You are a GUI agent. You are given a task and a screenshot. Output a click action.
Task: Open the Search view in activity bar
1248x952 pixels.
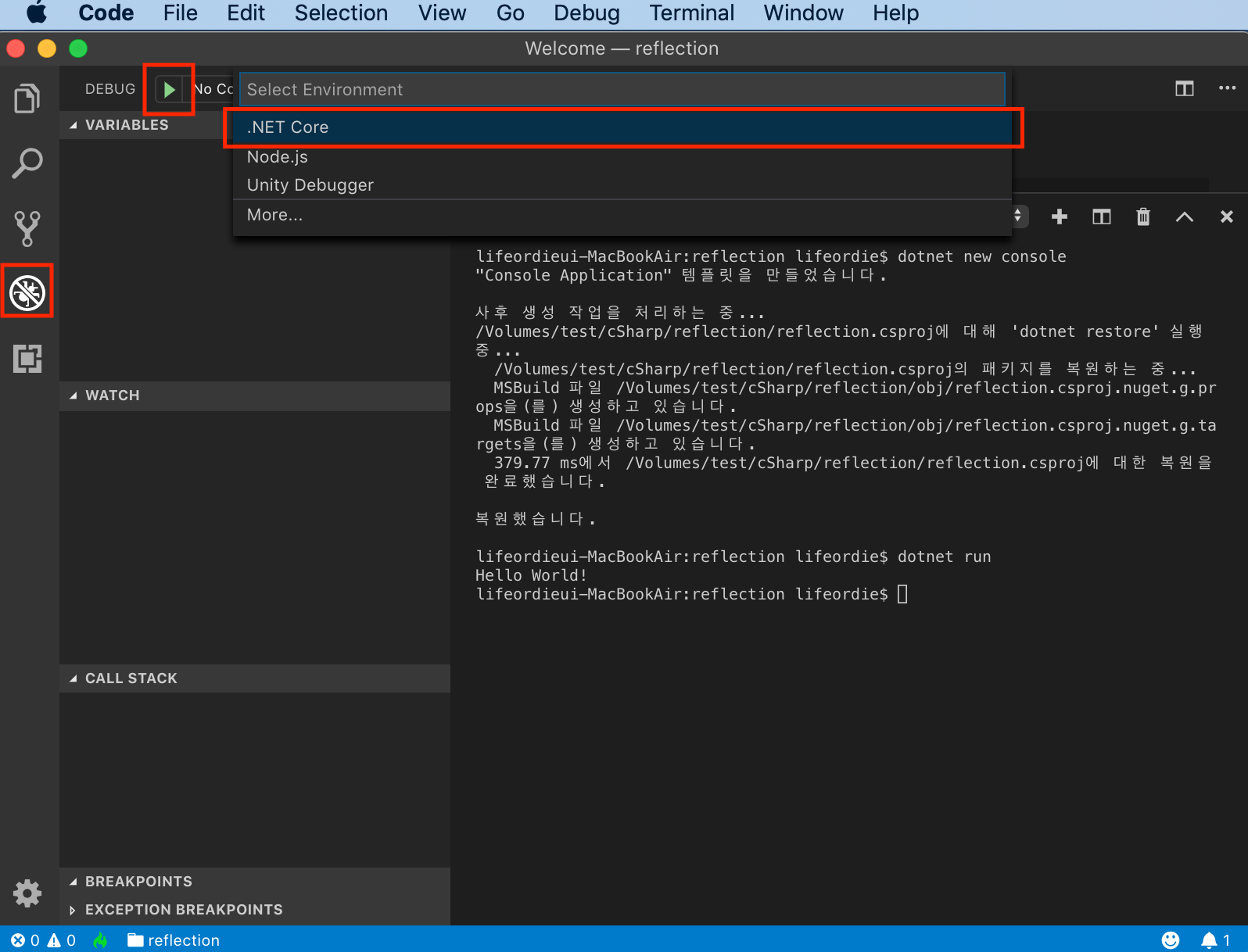click(27, 163)
